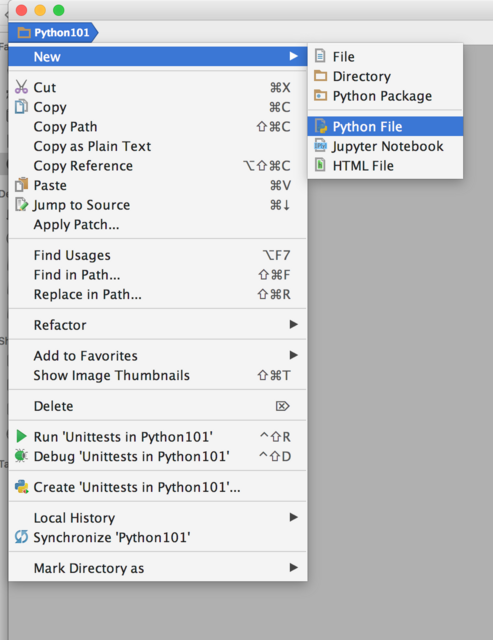Click the green zoom window button
The height and width of the screenshot is (640, 493).
(59, 10)
